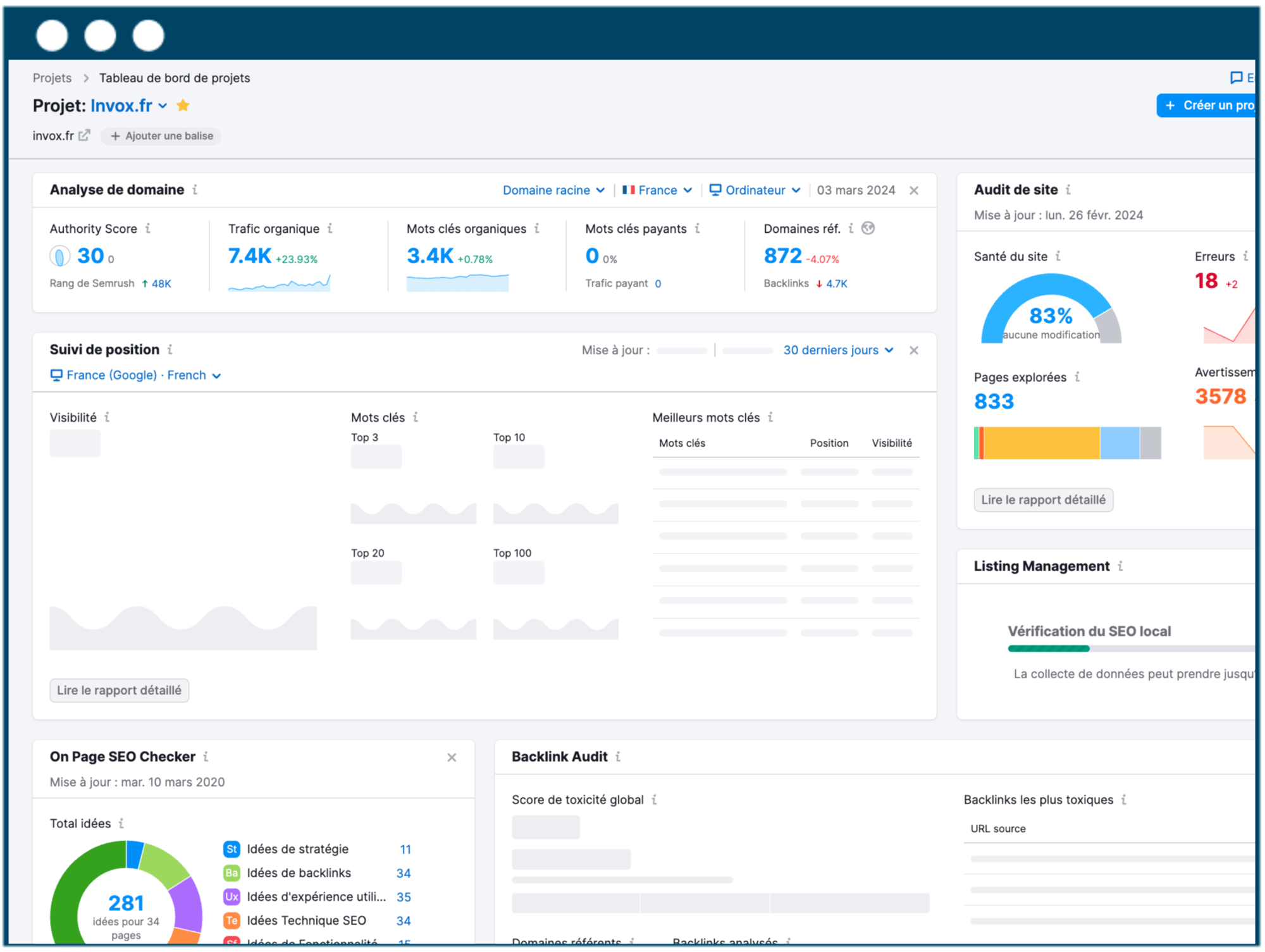Click info icon beside Authority Score
This screenshot has width=1265, height=952.
(x=148, y=228)
